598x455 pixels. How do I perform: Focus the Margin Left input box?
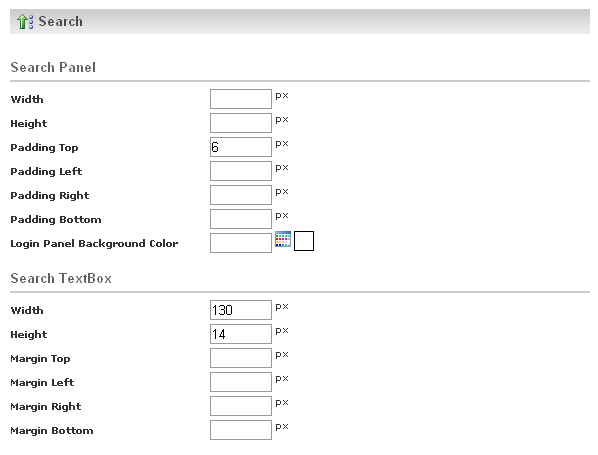pyautogui.click(x=241, y=382)
